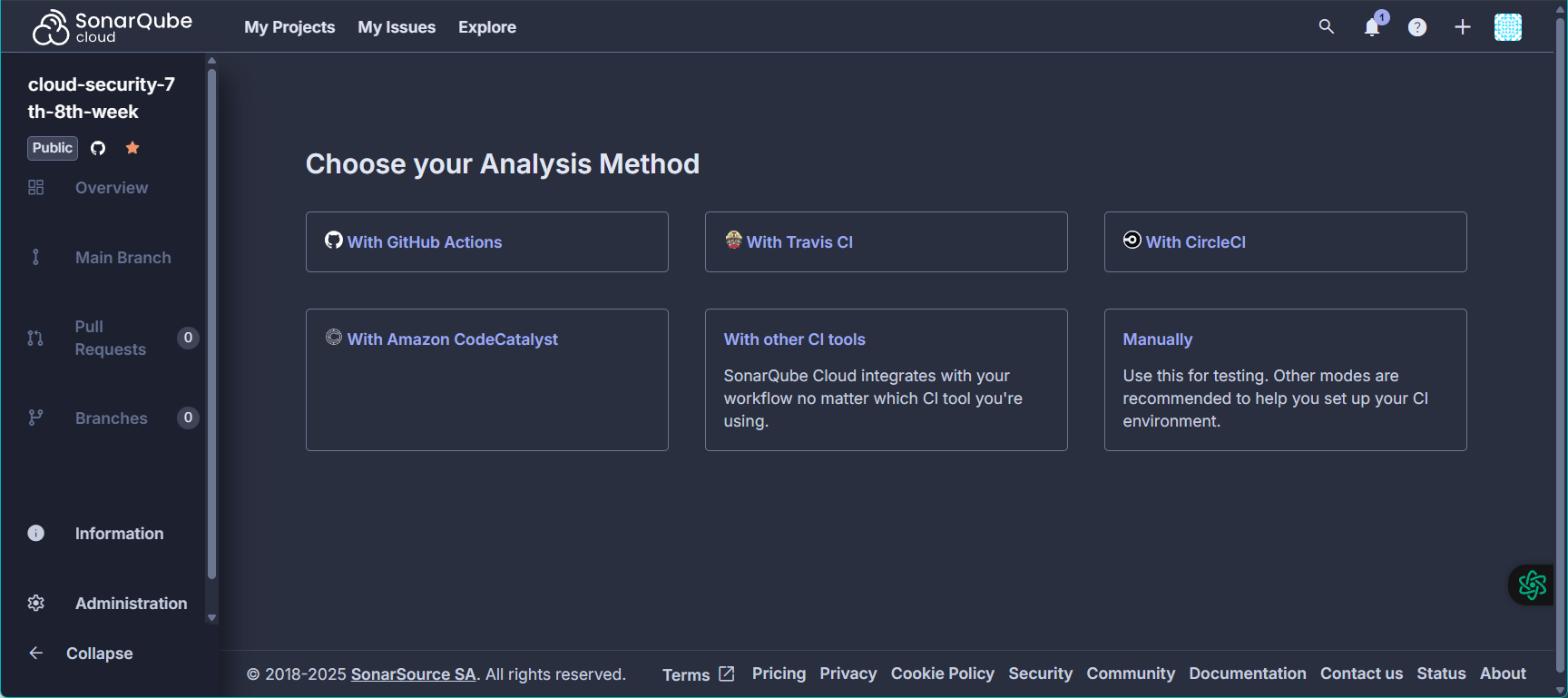Click sidebar scrollbar down arrow

pos(211,618)
